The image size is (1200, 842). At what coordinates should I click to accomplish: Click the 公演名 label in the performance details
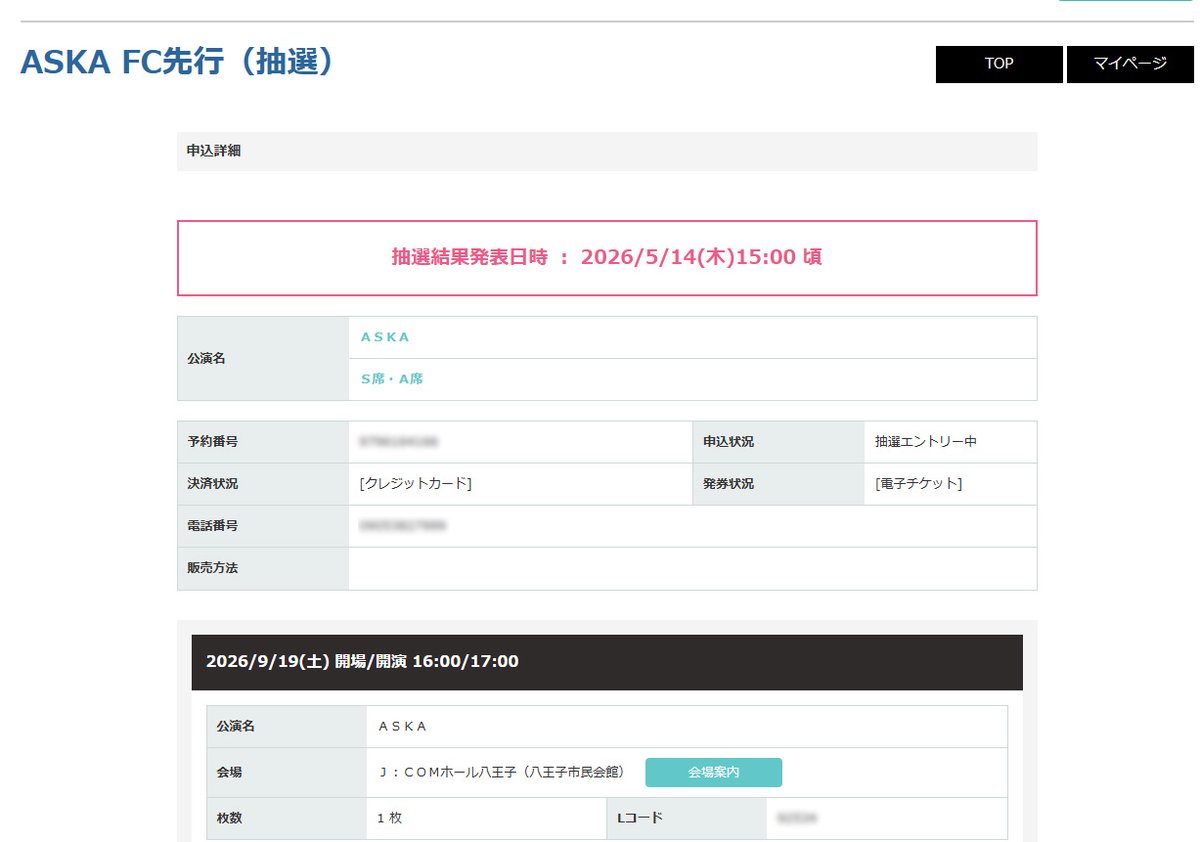point(235,726)
